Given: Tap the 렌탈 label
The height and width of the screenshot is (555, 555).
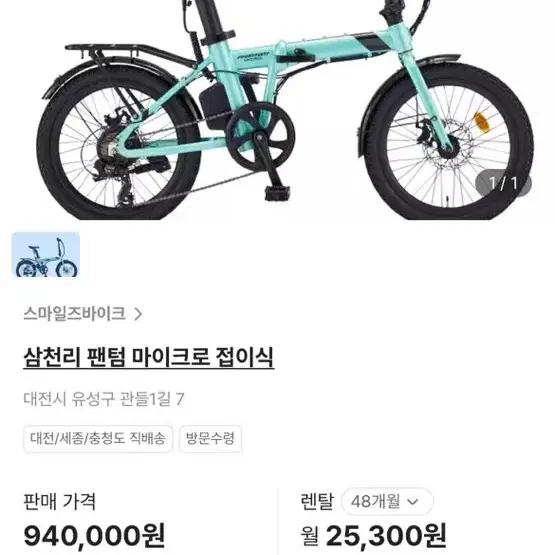Looking at the screenshot, I should click(317, 501).
